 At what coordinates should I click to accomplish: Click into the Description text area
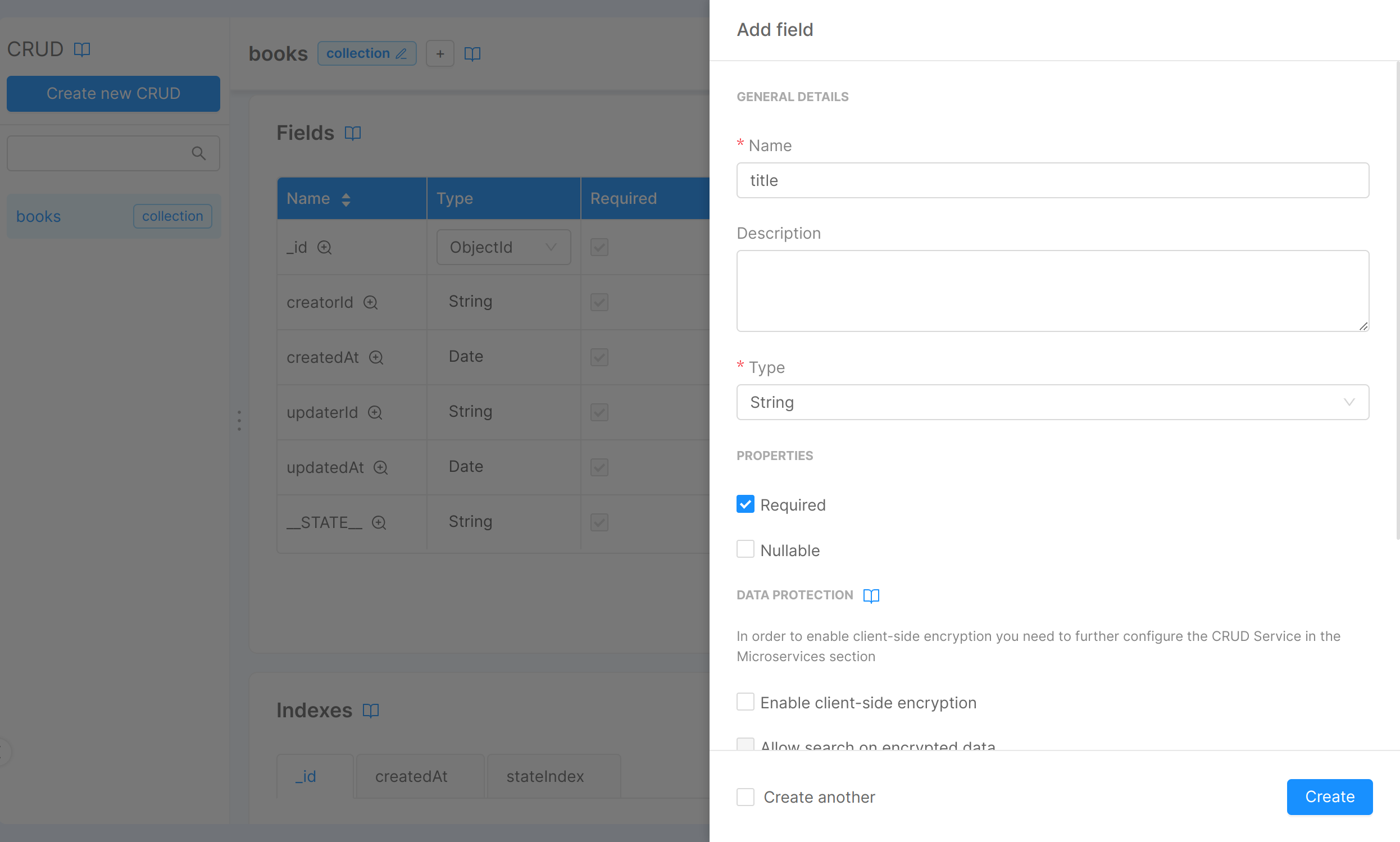[x=1052, y=290]
